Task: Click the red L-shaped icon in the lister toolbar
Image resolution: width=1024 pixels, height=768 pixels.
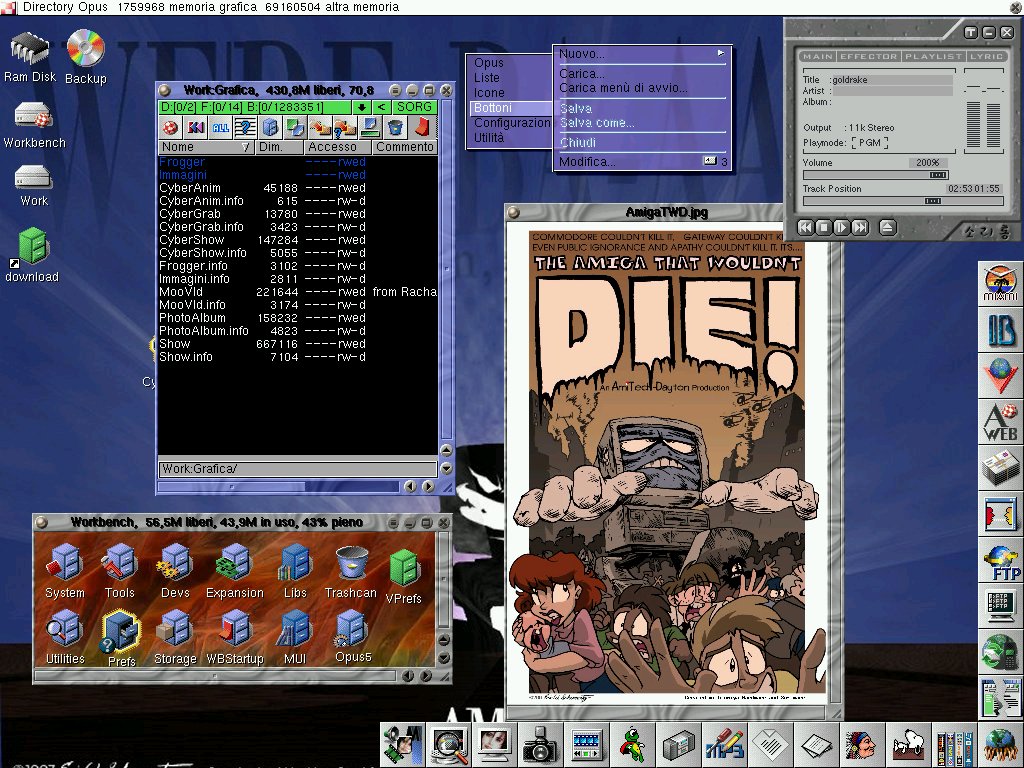Action: [x=421, y=127]
